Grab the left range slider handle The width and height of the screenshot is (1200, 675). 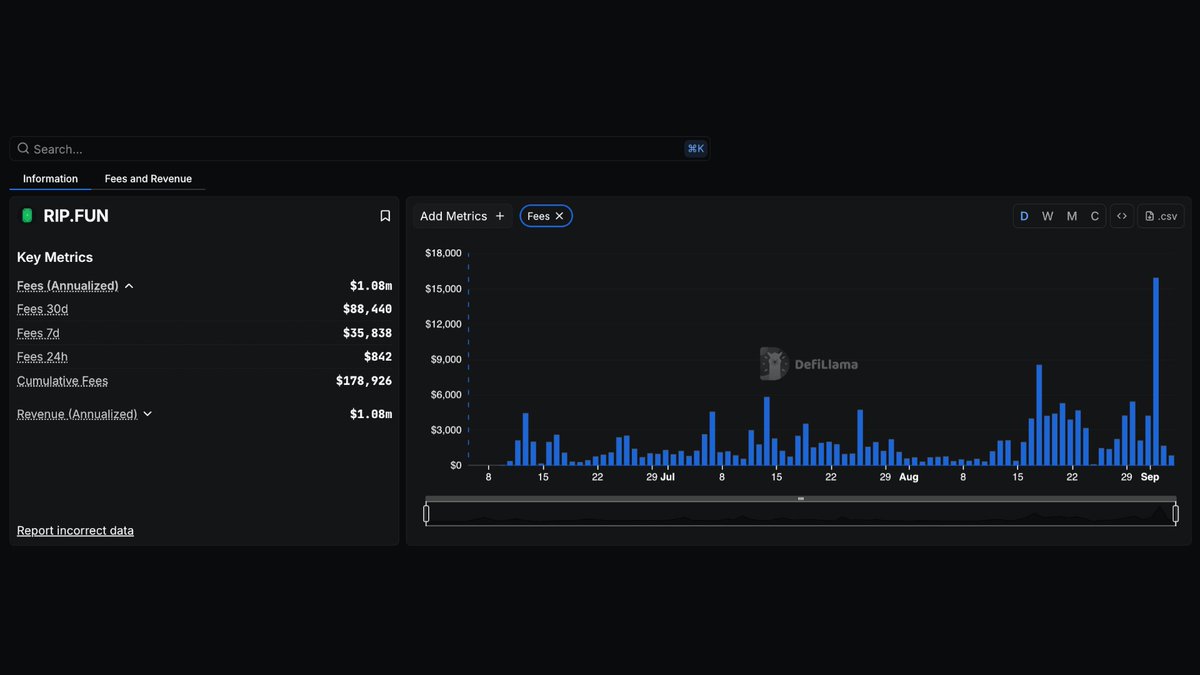tap(426, 514)
